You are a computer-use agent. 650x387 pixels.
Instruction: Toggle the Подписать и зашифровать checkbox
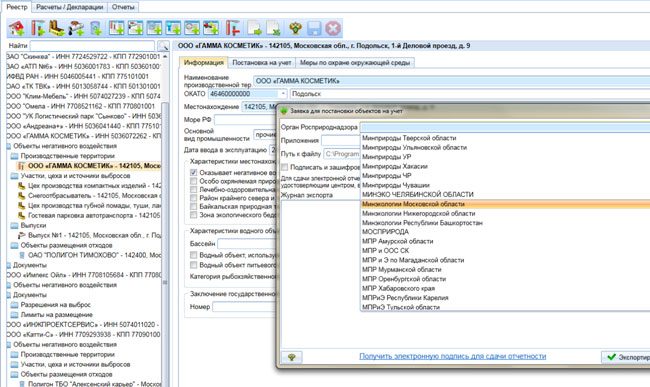pos(284,167)
